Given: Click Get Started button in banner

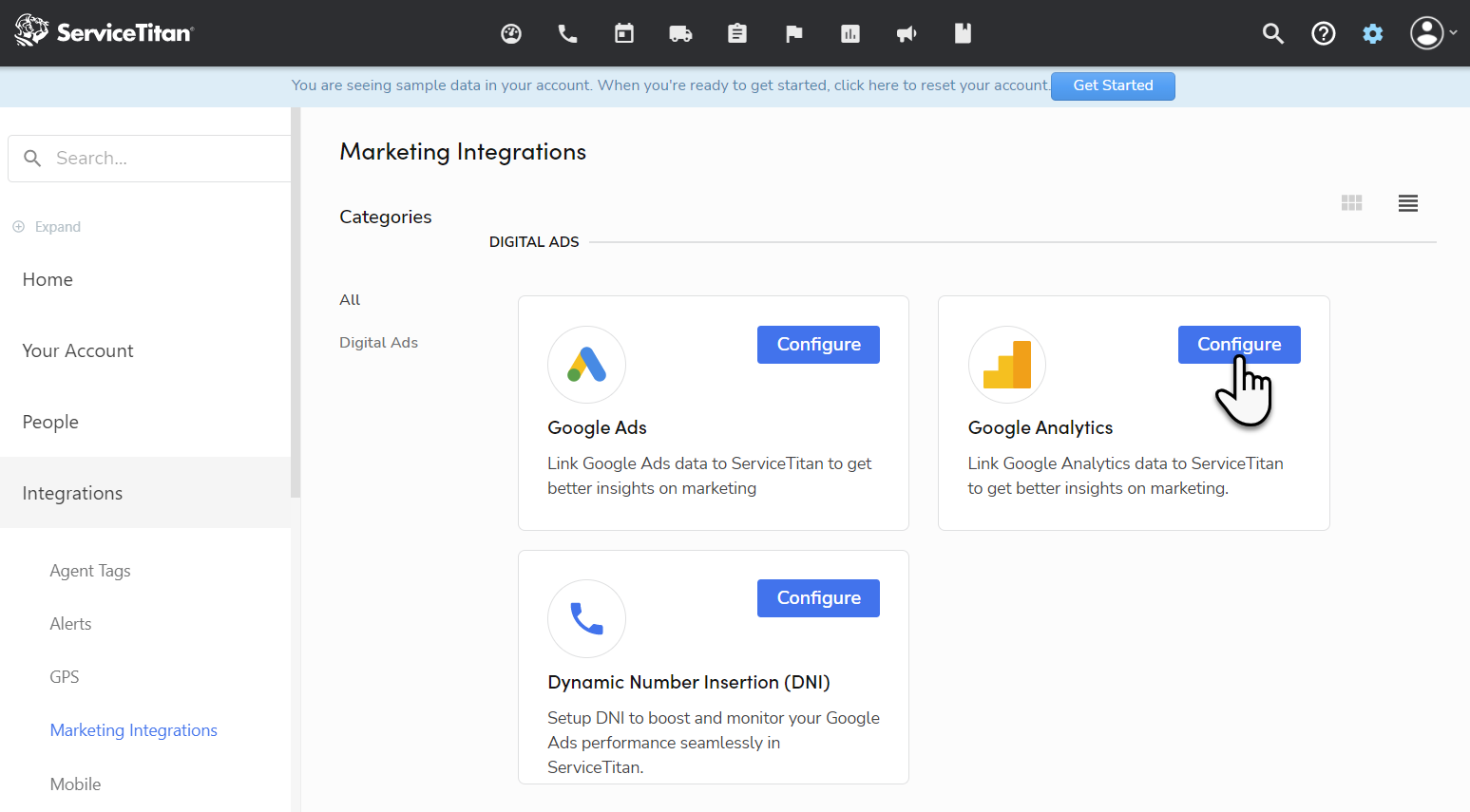Looking at the screenshot, I should [x=1113, y=85].
